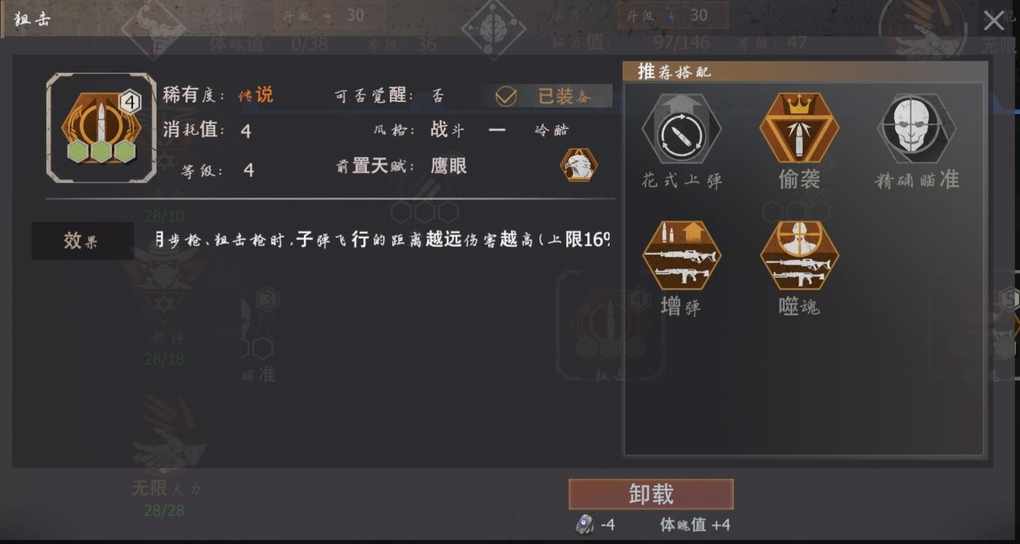Image resolution: width=1020 pixels, height=544 pixels.
Task: Click the 鹰眼 prerequisite talent text
Action: pyautogui.click(x=448, y=167)
